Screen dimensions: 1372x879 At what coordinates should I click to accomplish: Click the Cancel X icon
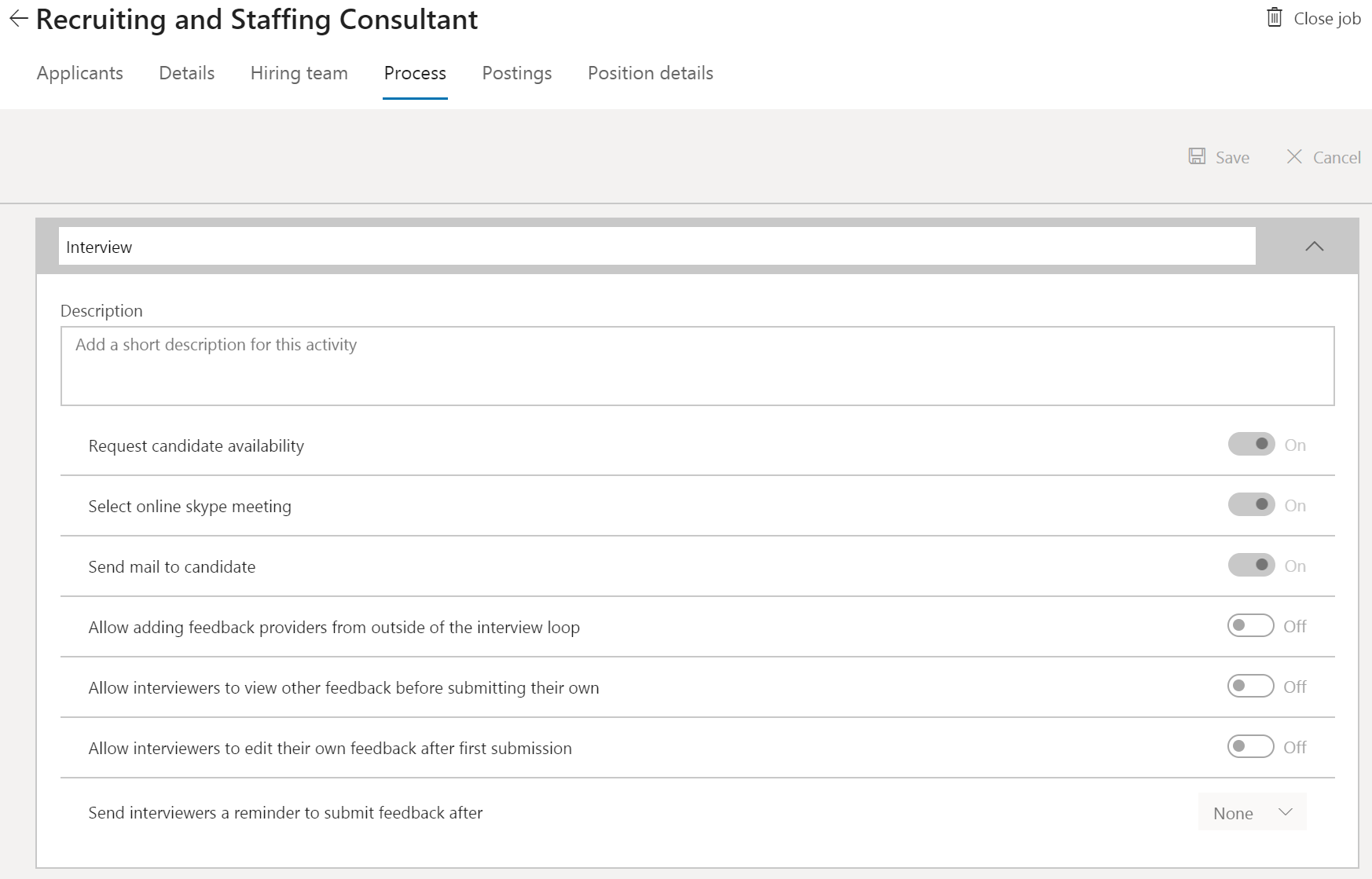tap(1293, 156)
